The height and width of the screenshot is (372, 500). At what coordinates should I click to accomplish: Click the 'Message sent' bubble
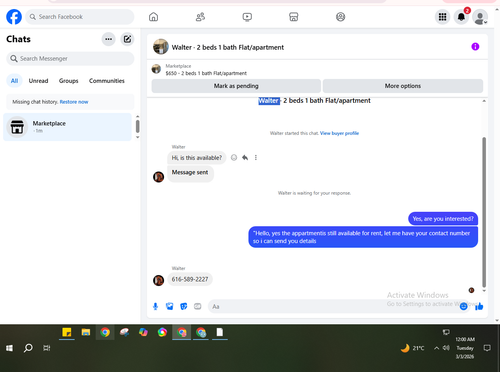coord(190,173)
